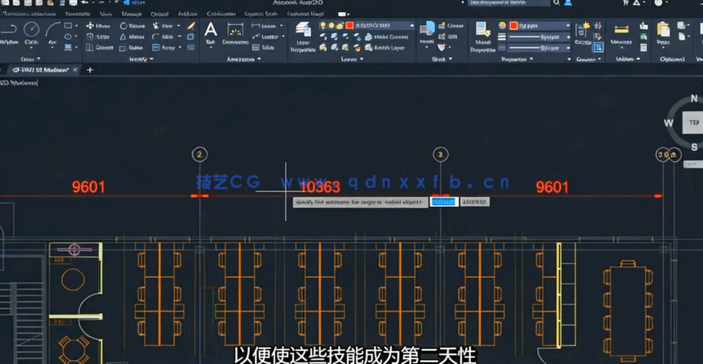Viewport: 703px width, 364px height.
Task: Open the Manage ribbon tab
Action: pos(132,14)
